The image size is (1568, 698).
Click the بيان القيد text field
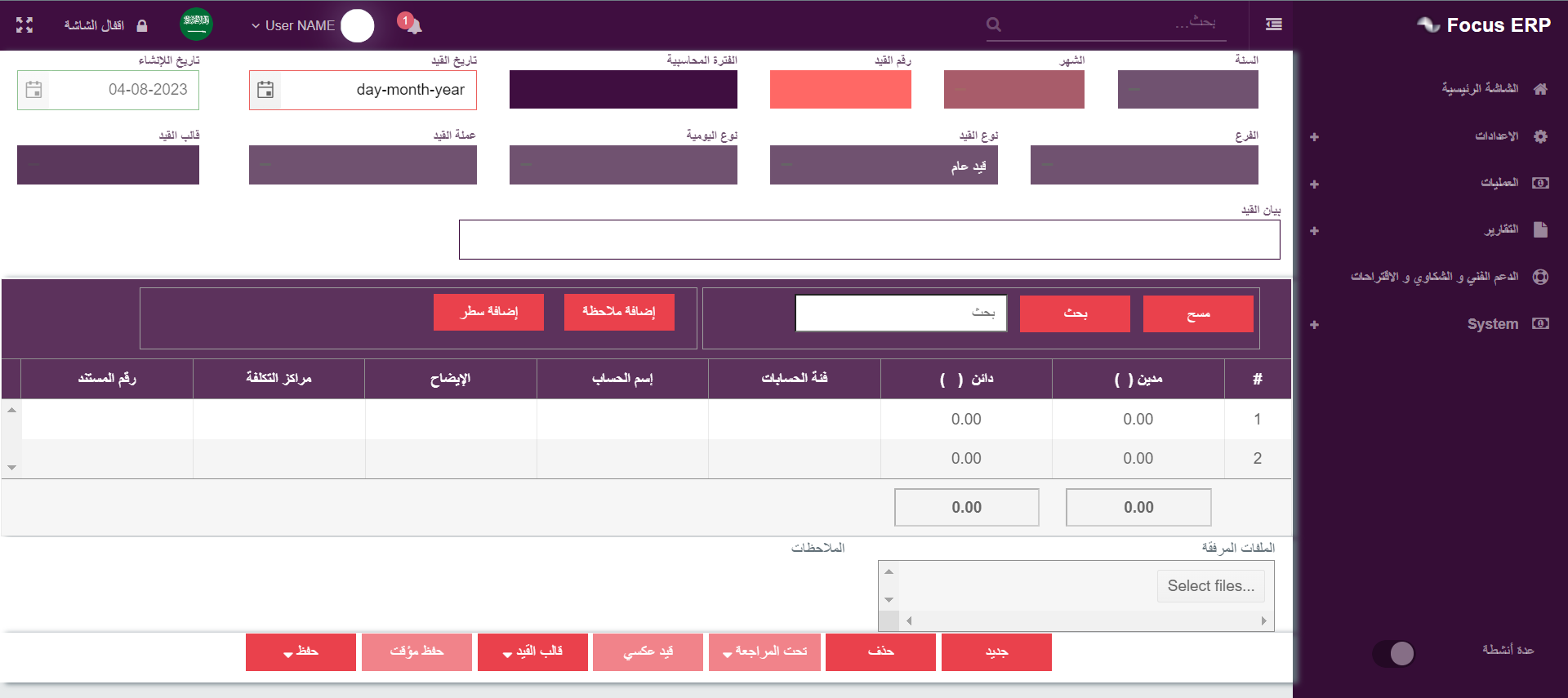click(869, 239)
